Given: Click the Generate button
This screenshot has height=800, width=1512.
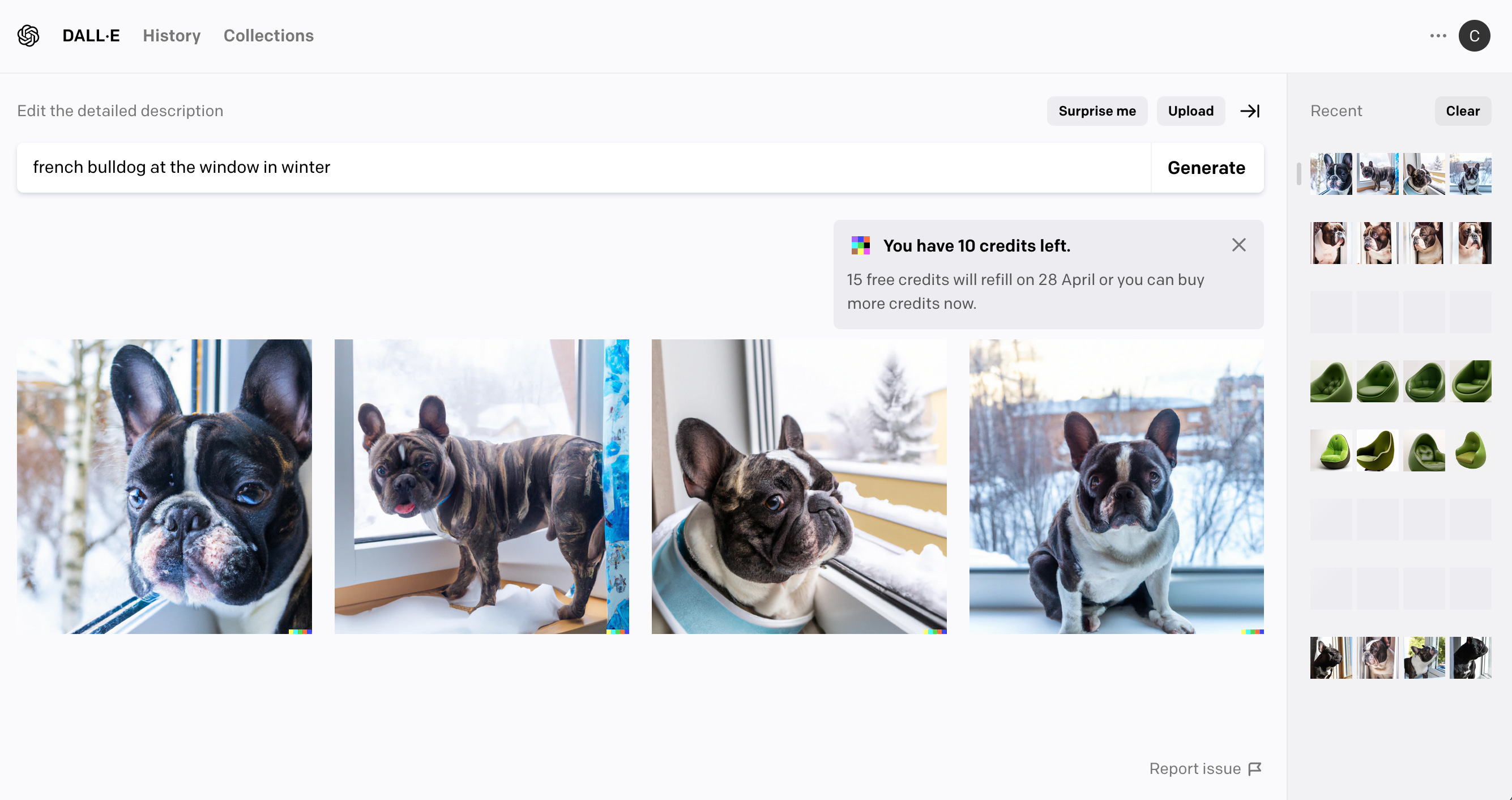Looking at the screenshot, I should coord(1206,168).
